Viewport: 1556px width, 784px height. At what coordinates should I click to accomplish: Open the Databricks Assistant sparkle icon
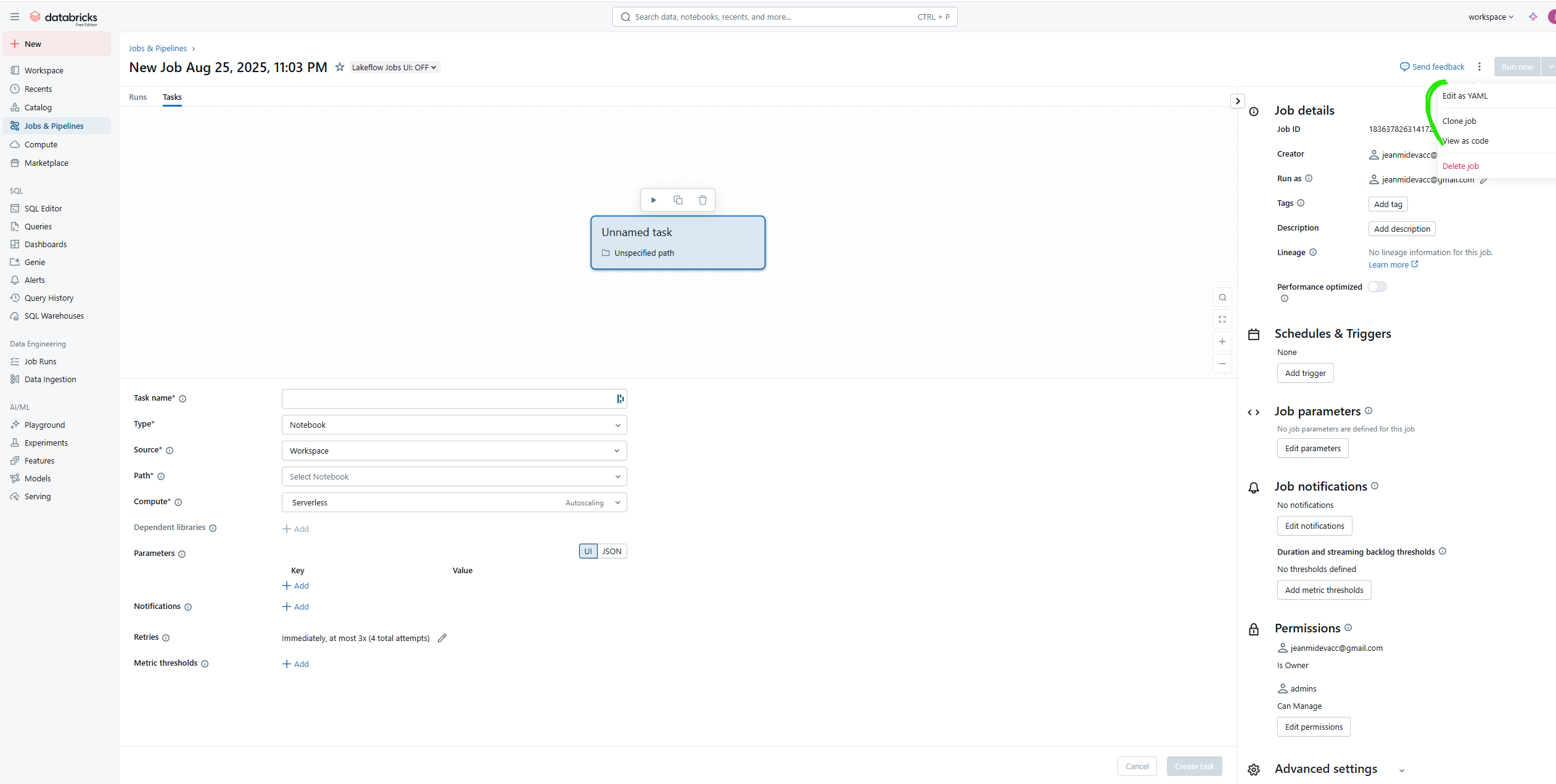(x=1533, y=17)
